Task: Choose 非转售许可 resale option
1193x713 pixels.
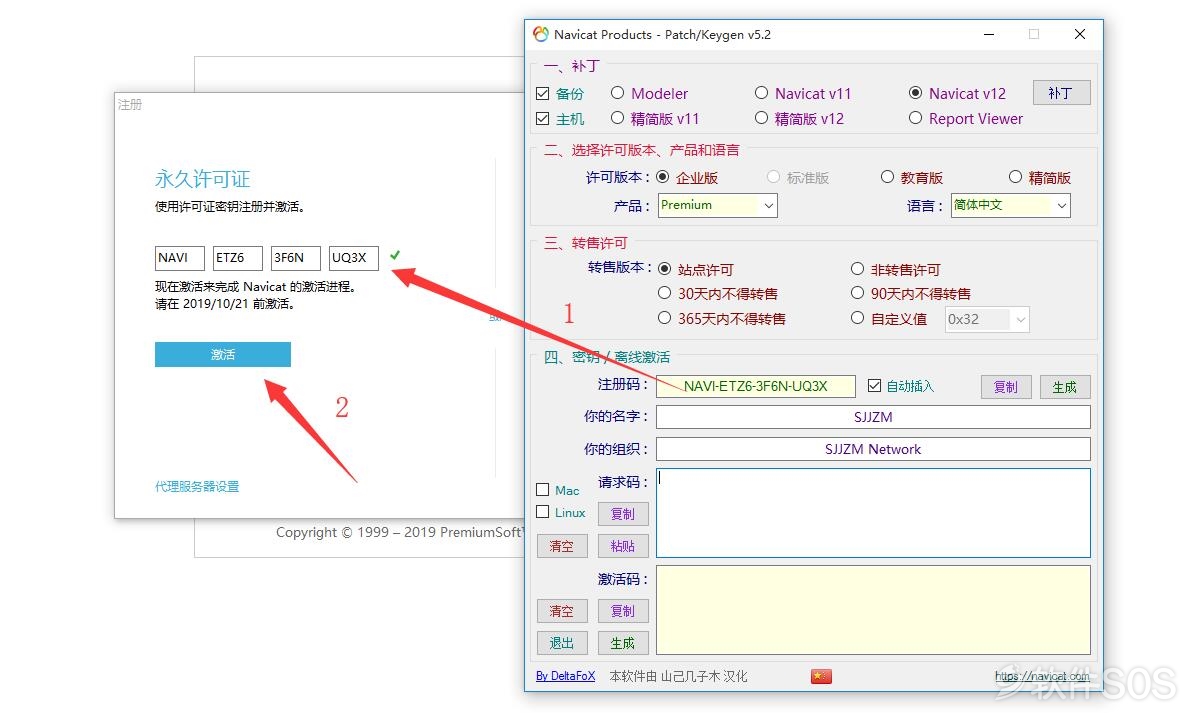Action: coord(857,269)
